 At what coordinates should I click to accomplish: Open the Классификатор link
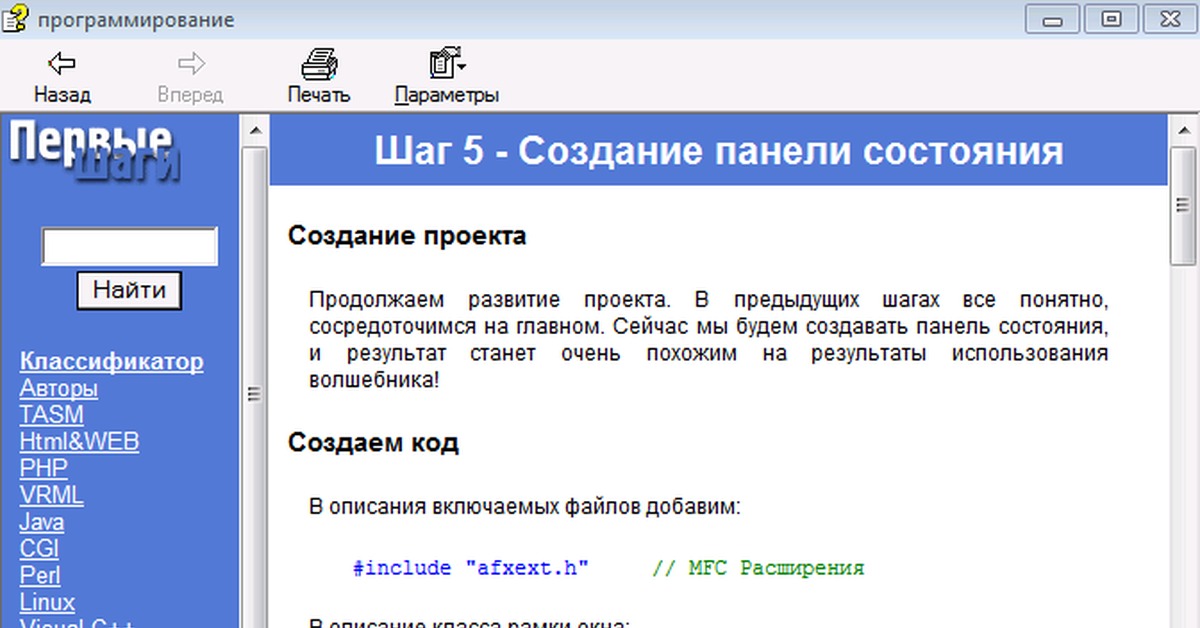click(111, 361)
